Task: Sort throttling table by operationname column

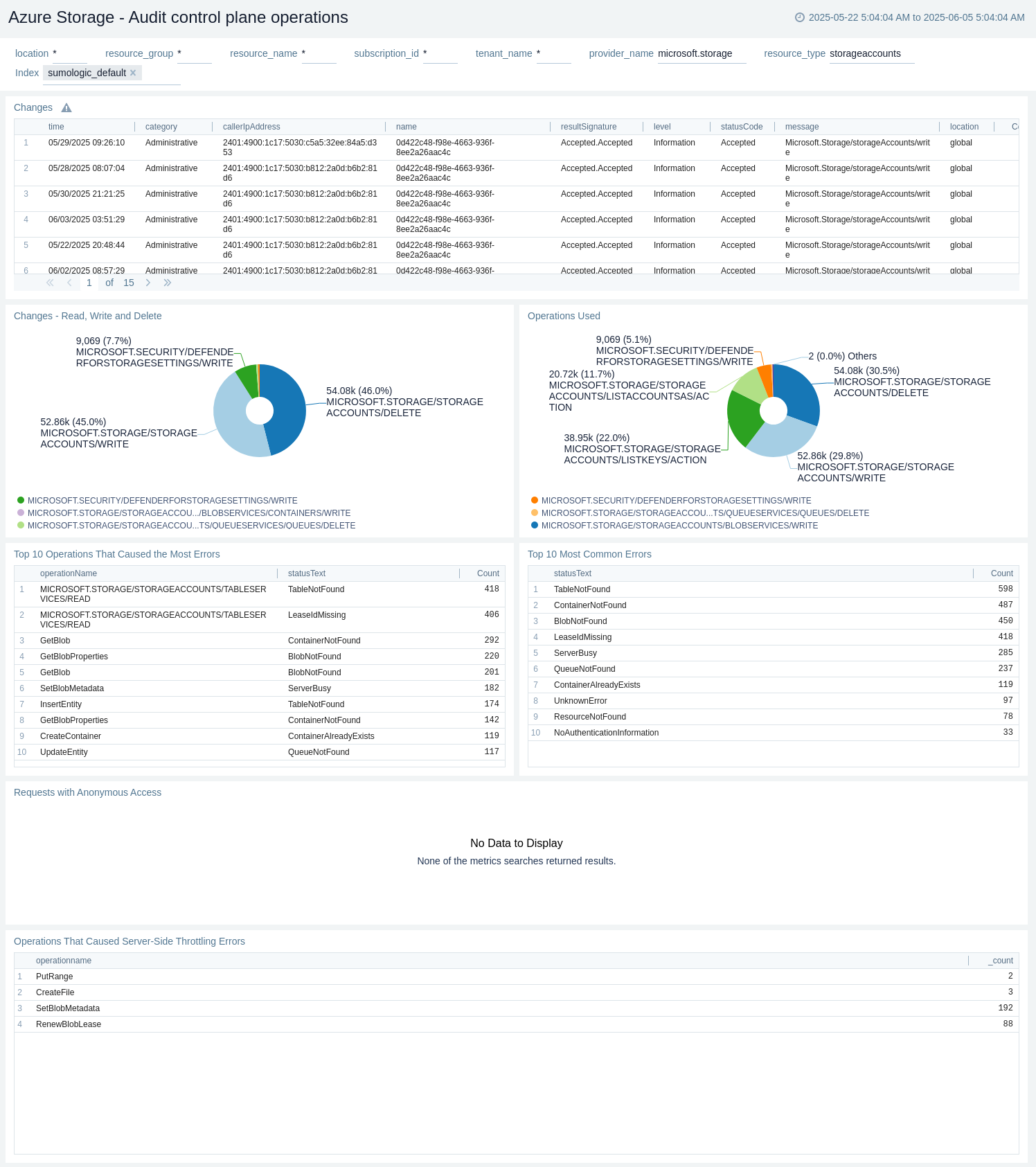Action: pyautogui.click(x=64, y=961)
